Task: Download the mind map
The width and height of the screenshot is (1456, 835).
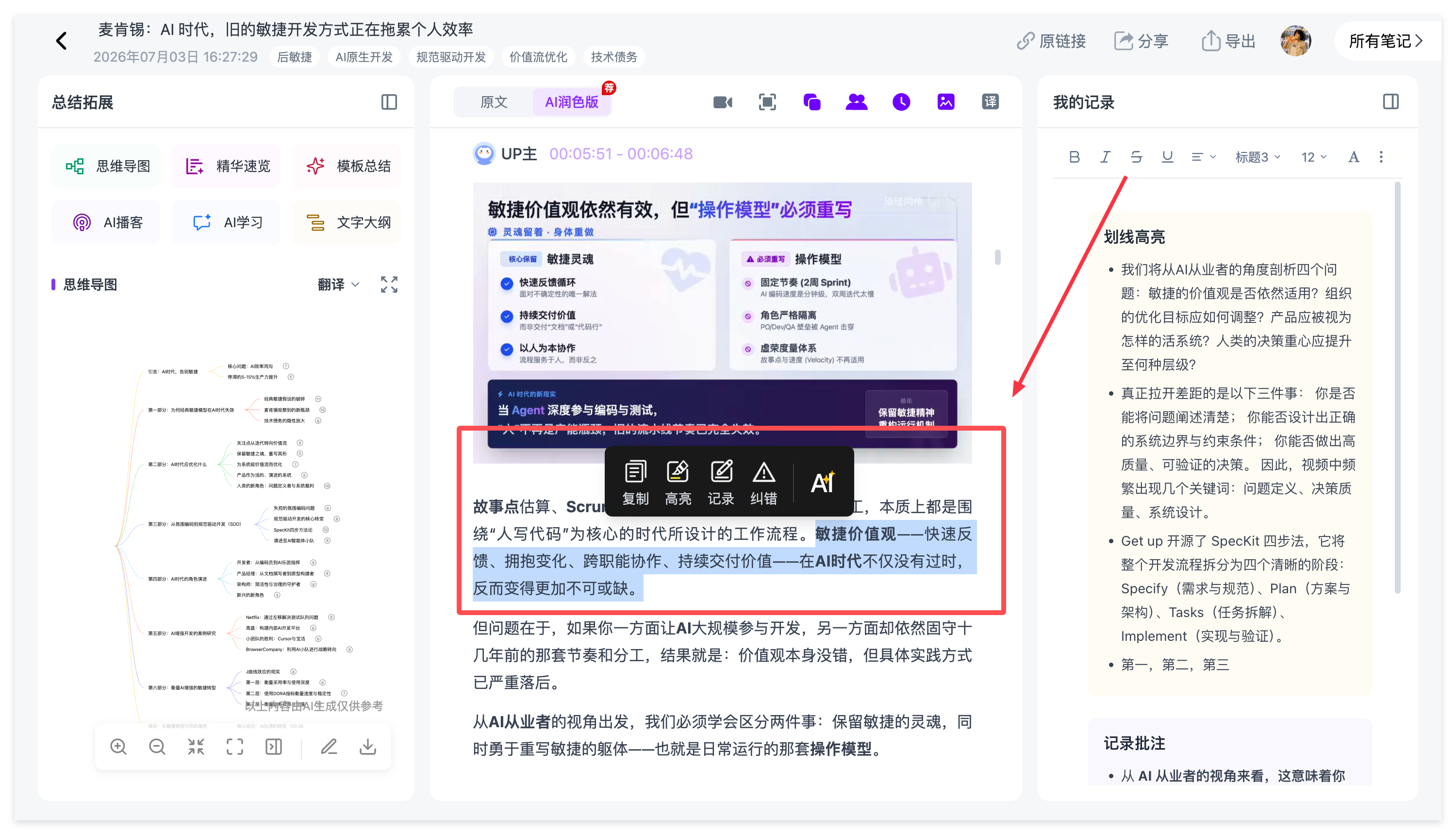Action: [368, 747]
